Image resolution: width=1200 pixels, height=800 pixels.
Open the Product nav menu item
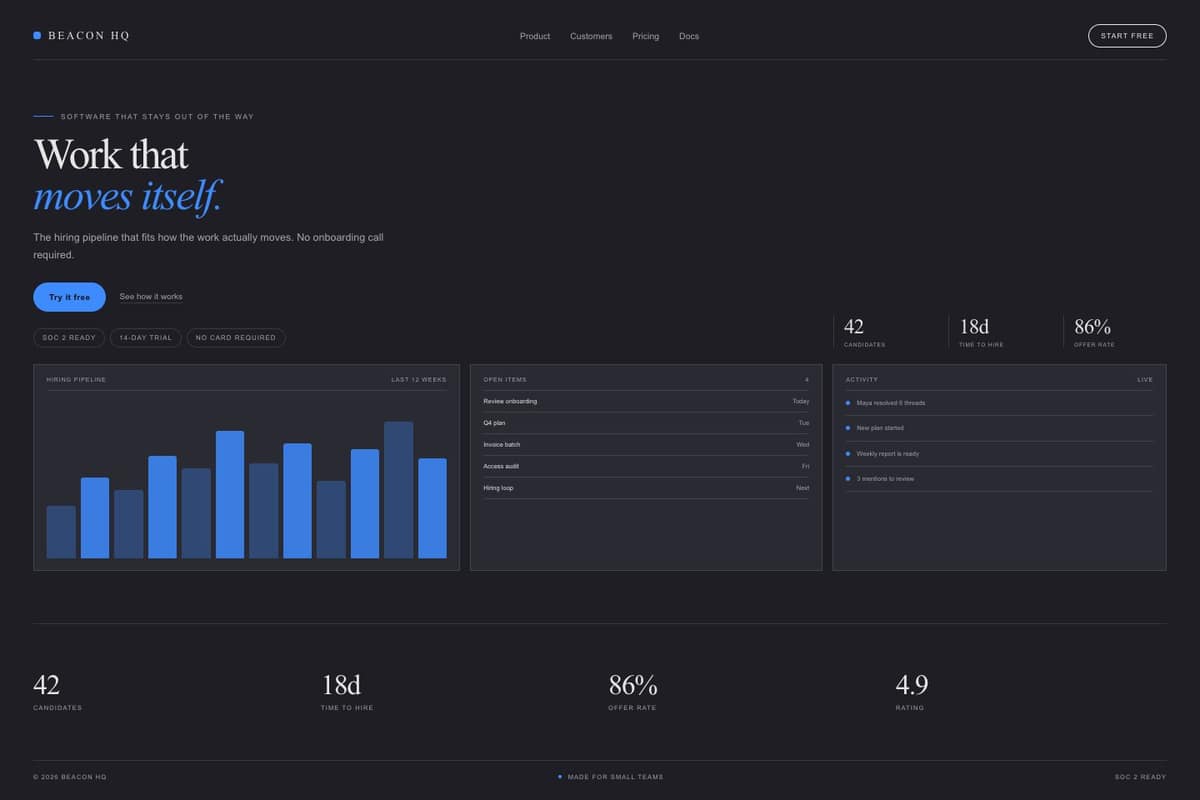coord(535,36)
